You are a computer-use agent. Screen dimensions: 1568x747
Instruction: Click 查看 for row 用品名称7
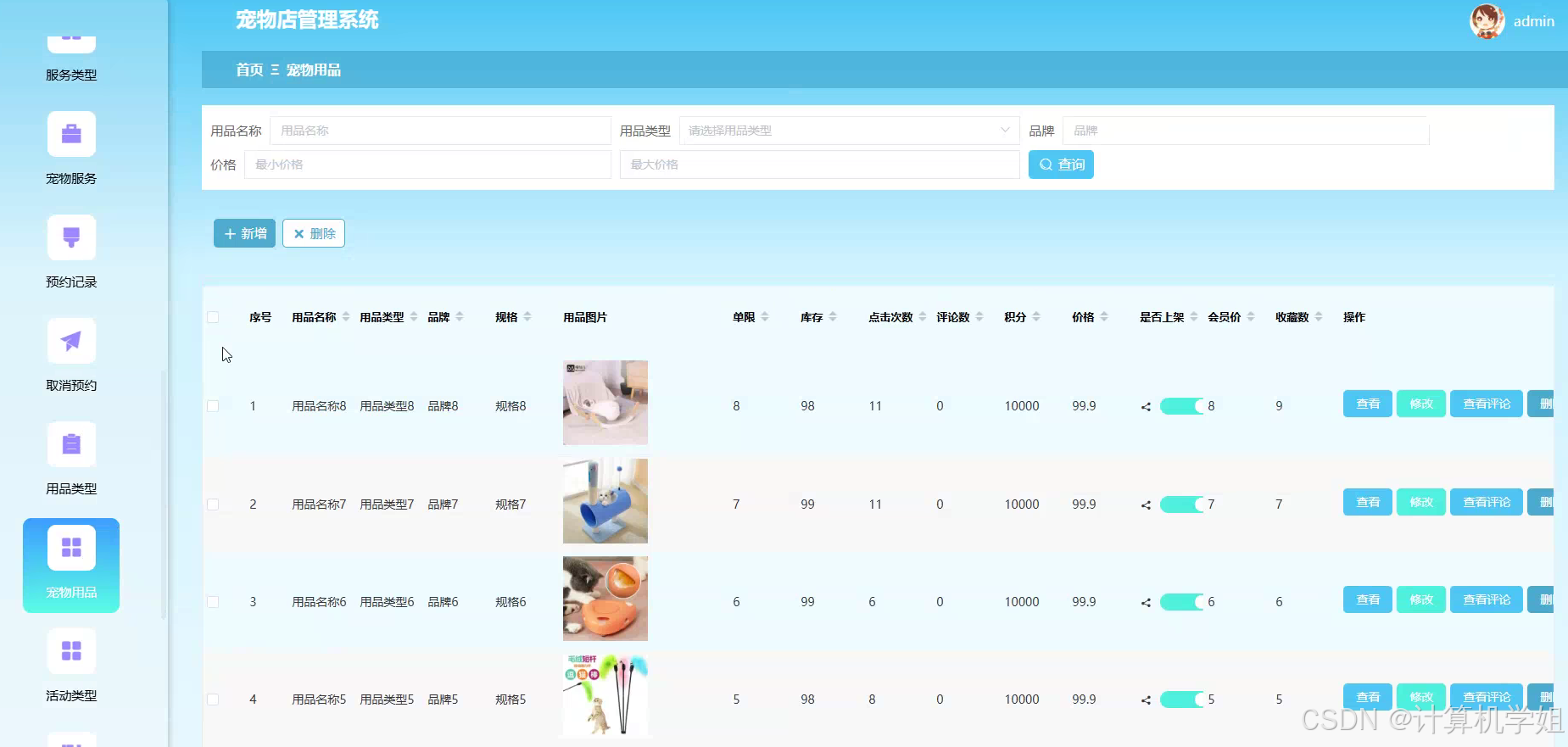(1368, 502)
